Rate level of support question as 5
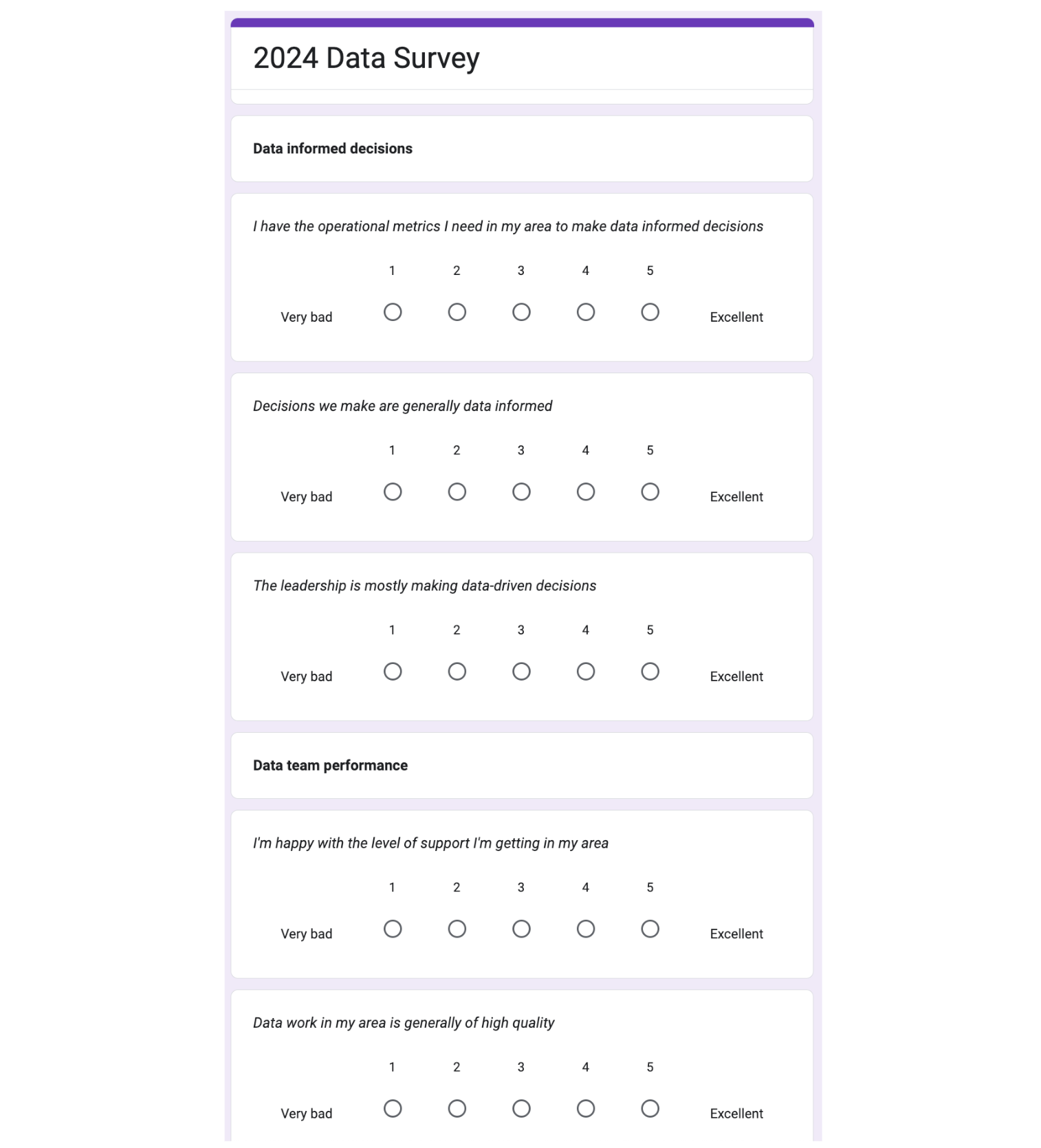Viewport: 1041px width, 1148px height. [650, 929]
